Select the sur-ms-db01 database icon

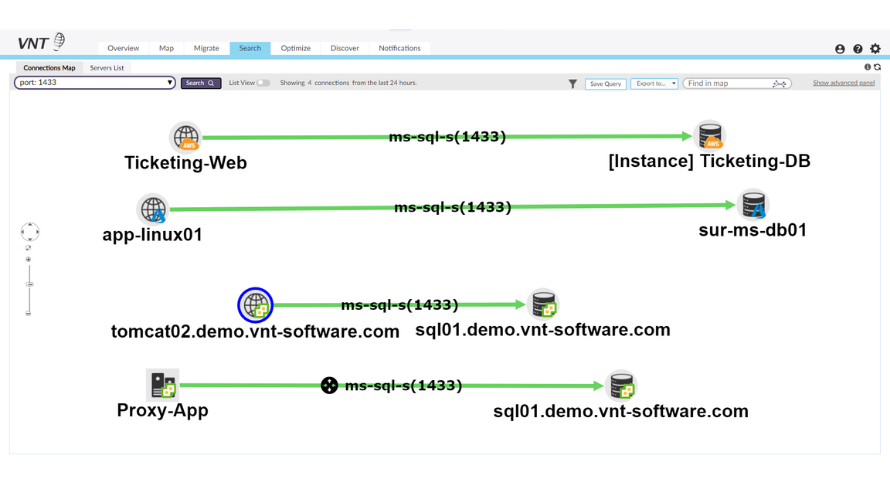[x=753, y=206]
